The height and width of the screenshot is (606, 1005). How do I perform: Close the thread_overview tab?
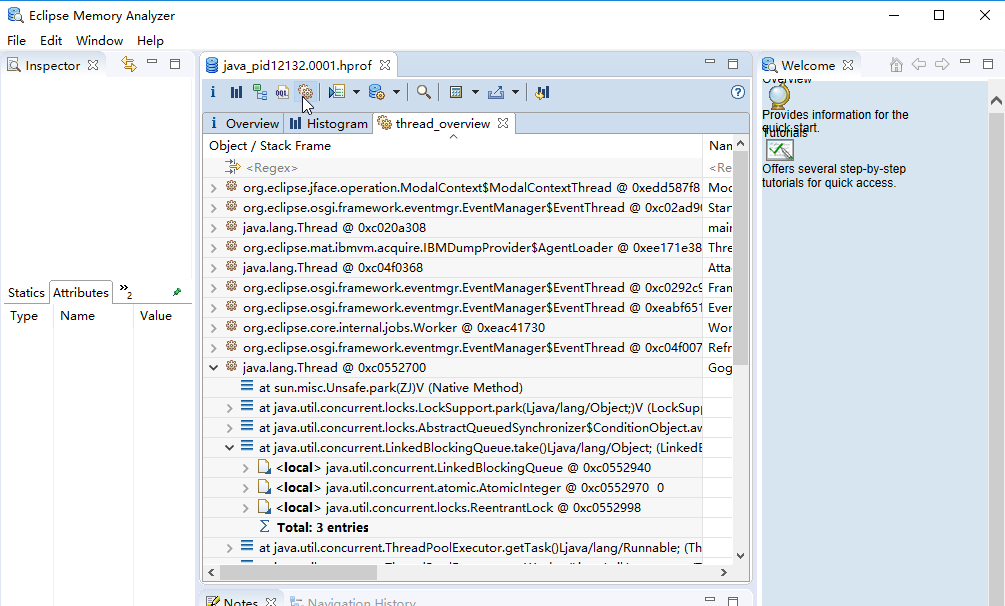point(503,122)
